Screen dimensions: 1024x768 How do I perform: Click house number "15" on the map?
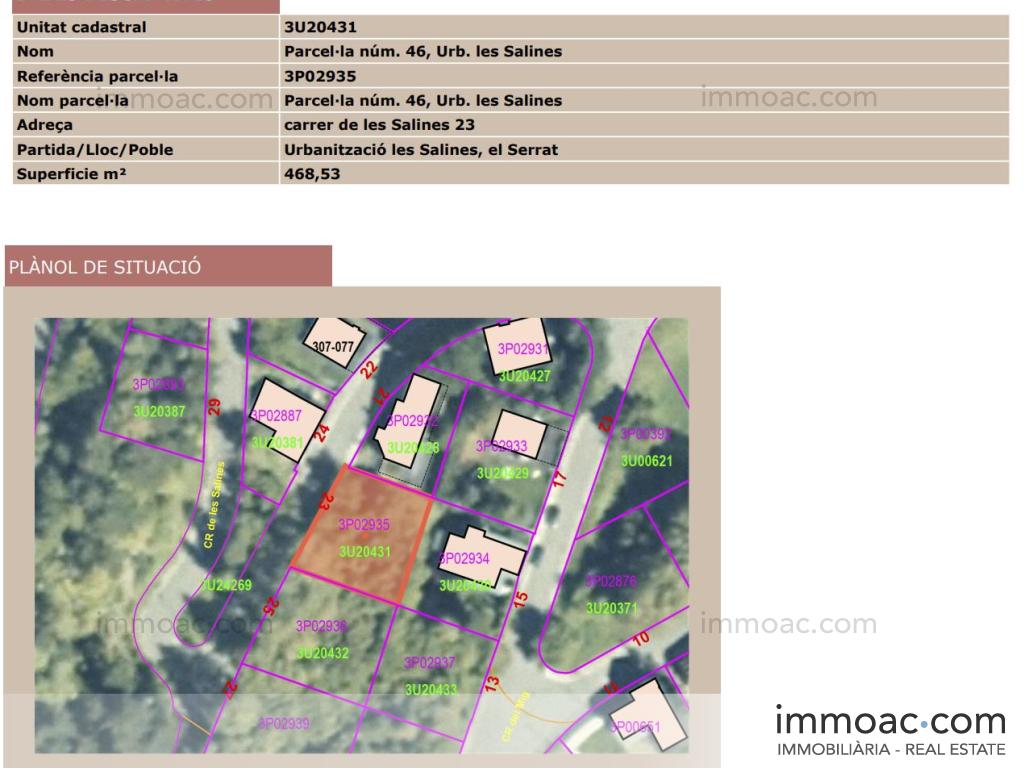coord(520,600)
